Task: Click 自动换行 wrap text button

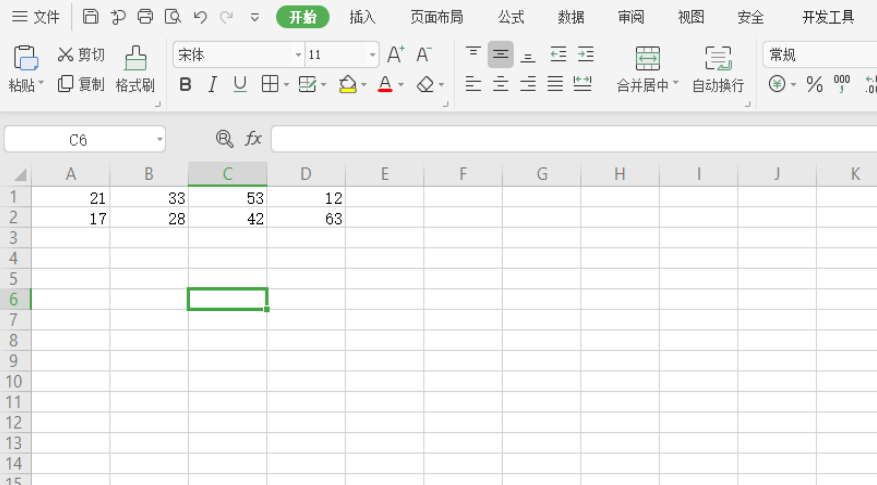Action: [x=718, y=69]
